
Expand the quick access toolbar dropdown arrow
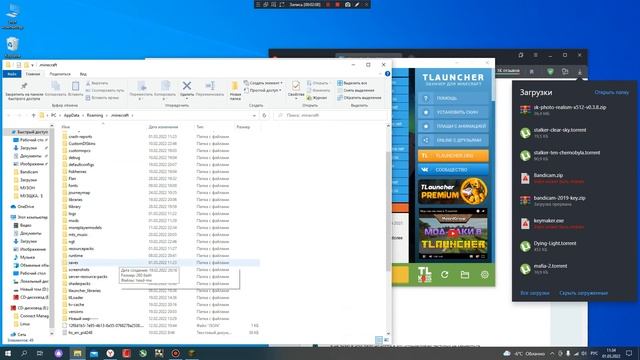pyautogui.click(x=32, y=65)
